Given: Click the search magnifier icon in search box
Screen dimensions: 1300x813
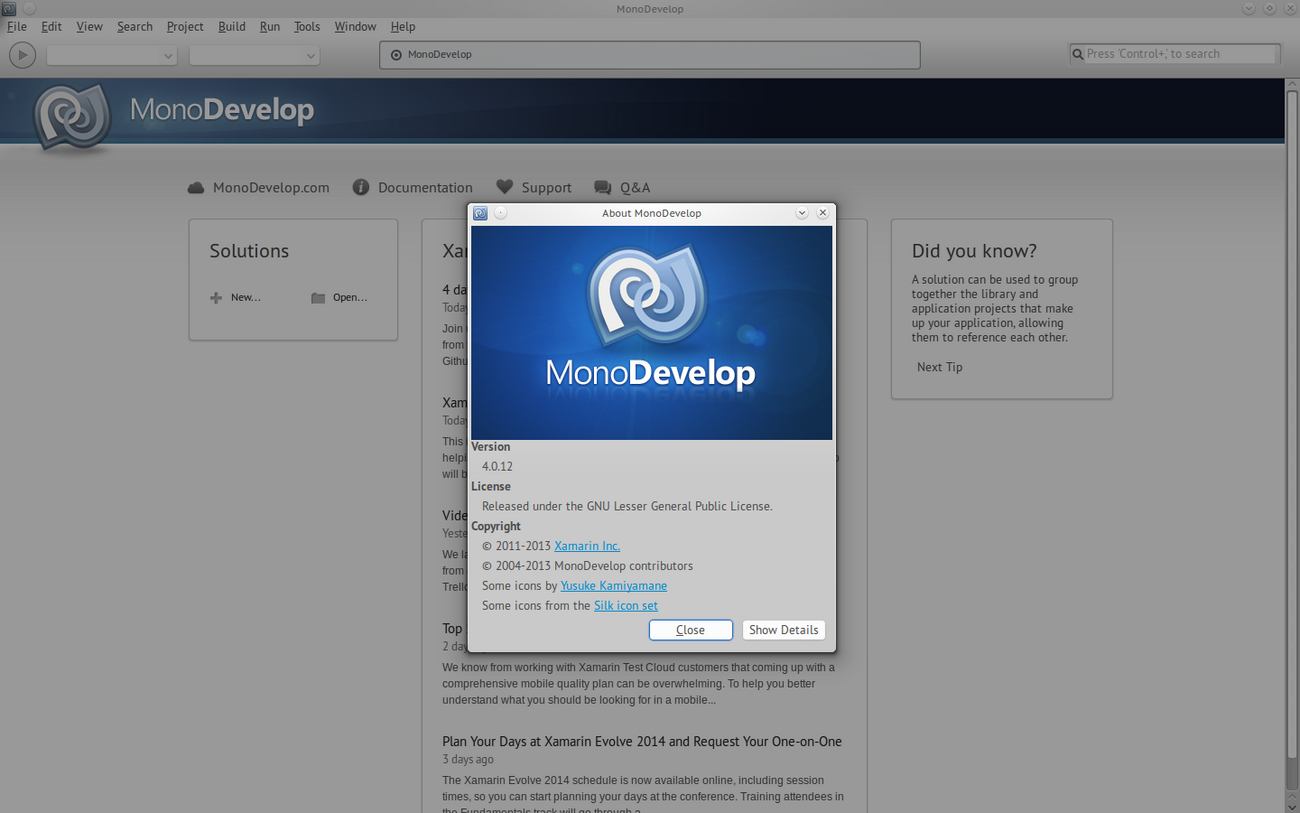Looking at the screenshot, I should tap(1078, 54).
